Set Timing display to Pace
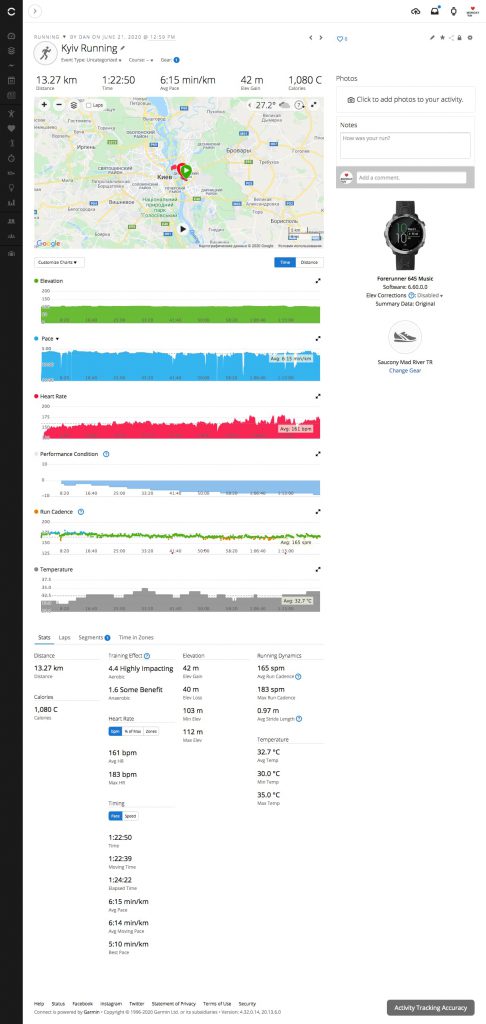Image resolution: width=486 pixels, height=1024 pixels. (115, 816)
